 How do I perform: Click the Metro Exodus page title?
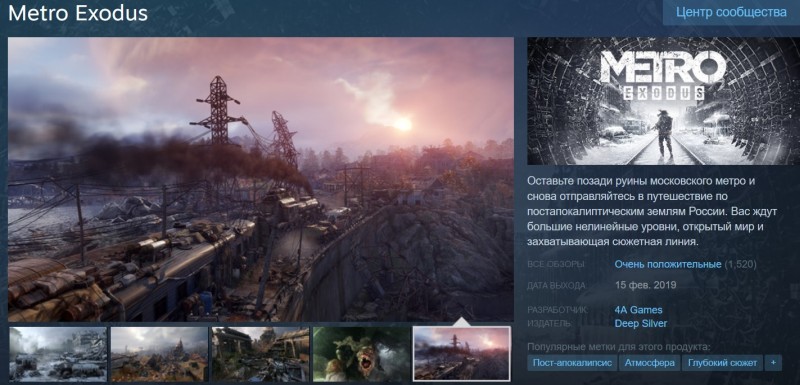pyautogui.click(x=78, y=13)
